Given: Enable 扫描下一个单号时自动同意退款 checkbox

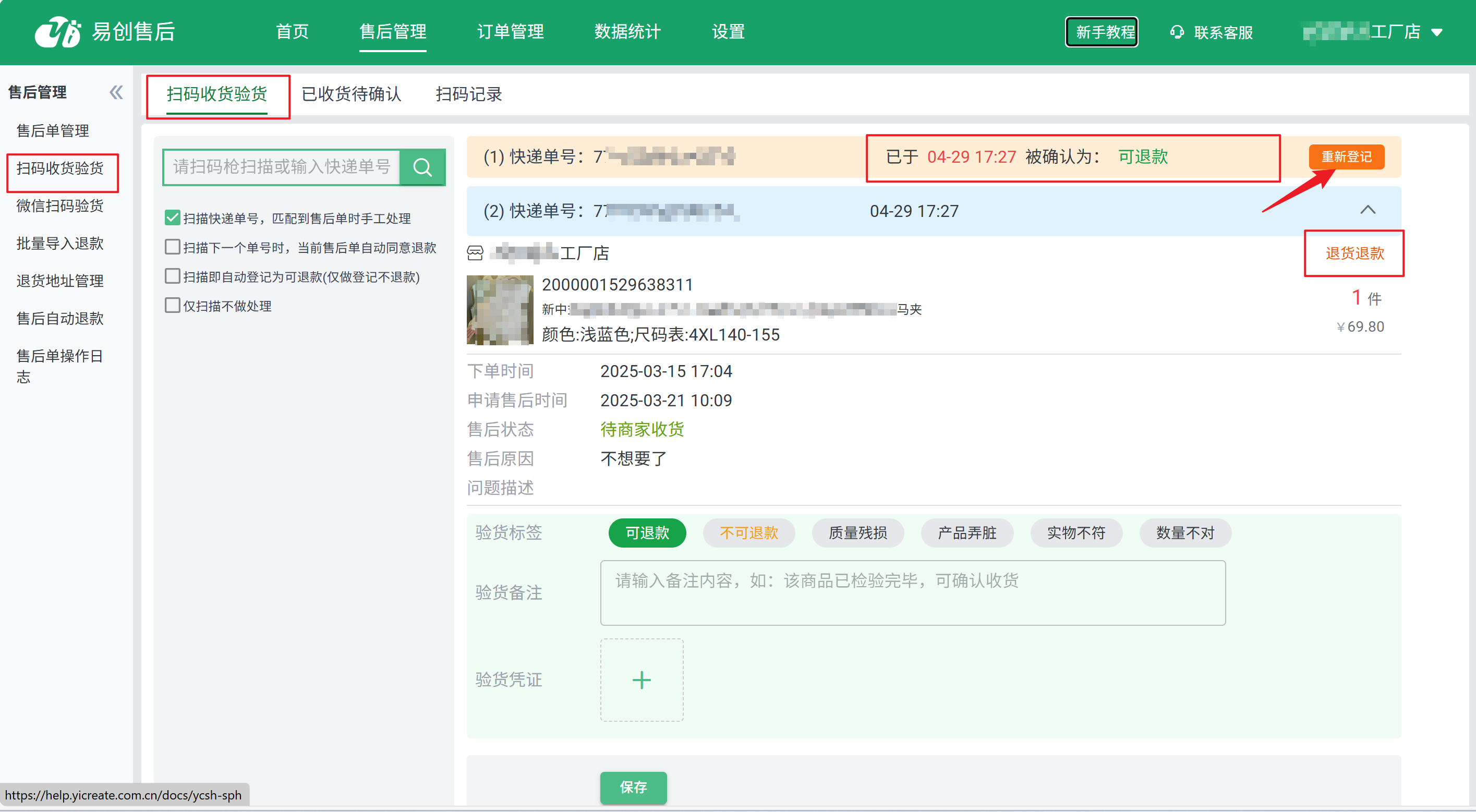Looking at the screenshot, I should coord(172,247).
